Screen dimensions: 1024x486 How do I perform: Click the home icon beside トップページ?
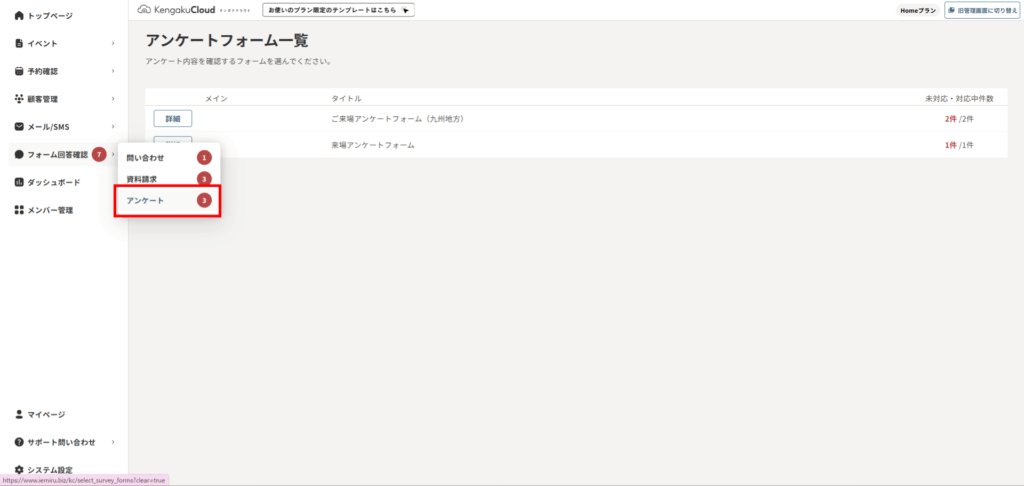19,16
